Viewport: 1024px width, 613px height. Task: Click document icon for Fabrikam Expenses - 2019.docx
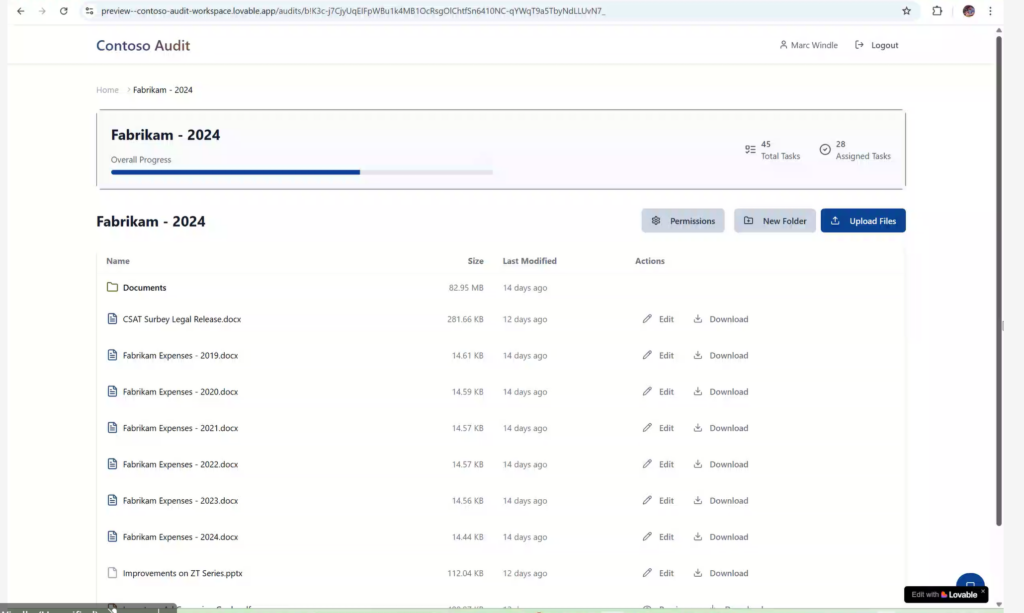(112, 355)
